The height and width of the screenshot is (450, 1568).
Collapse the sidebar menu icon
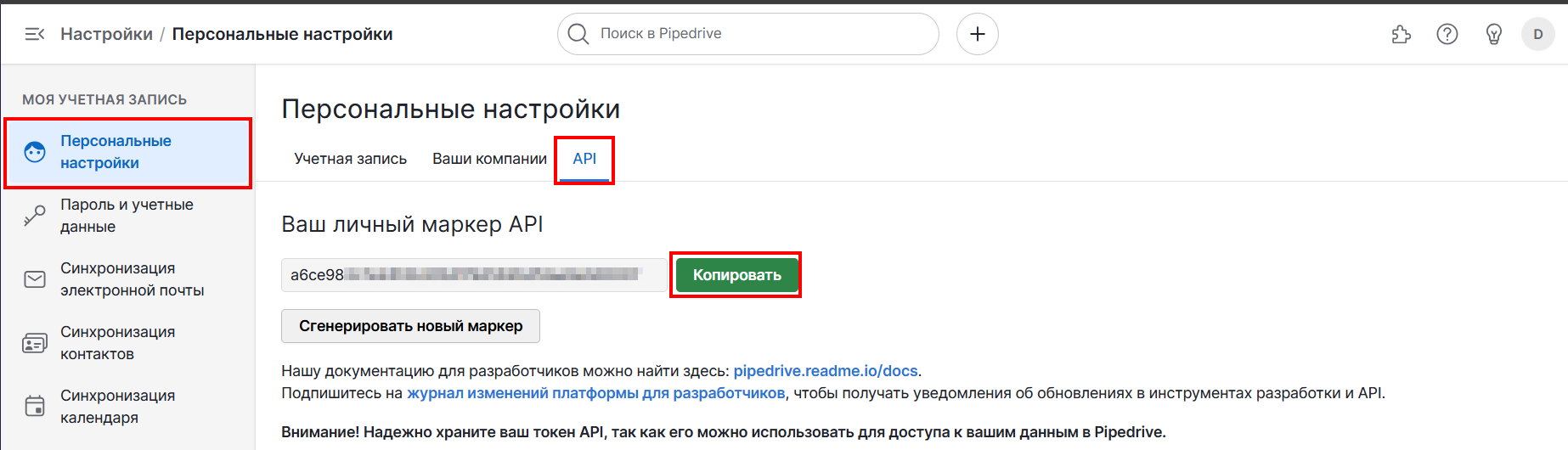(x=35, y=34)
